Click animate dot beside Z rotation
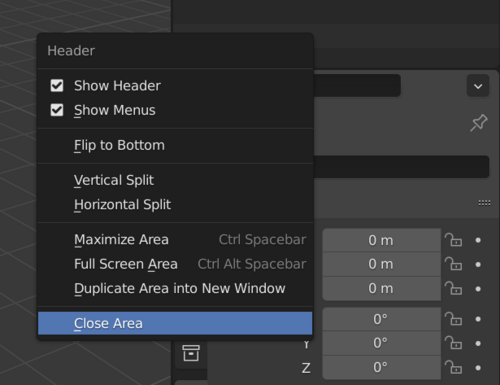This screenshot has height=385, width=500. click(478, 368)
